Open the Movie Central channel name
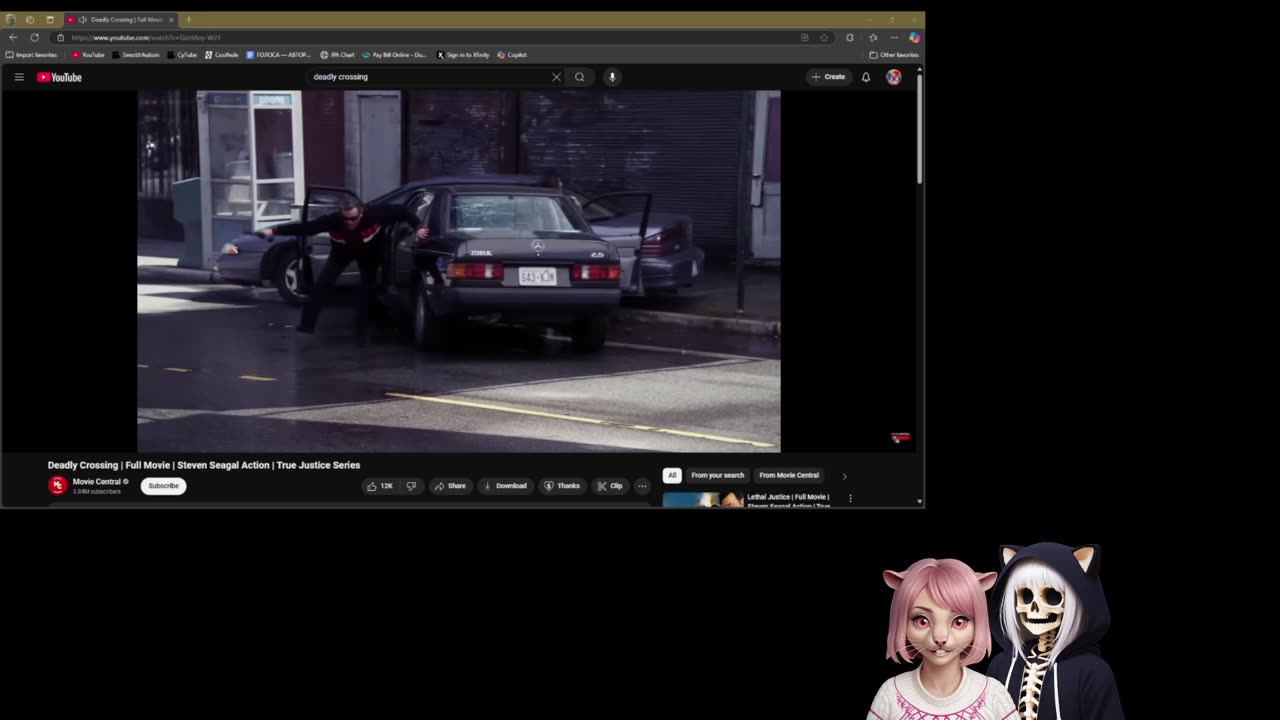Image resolution: width=1280 pixels, height=720 pixels. [96, 482]
